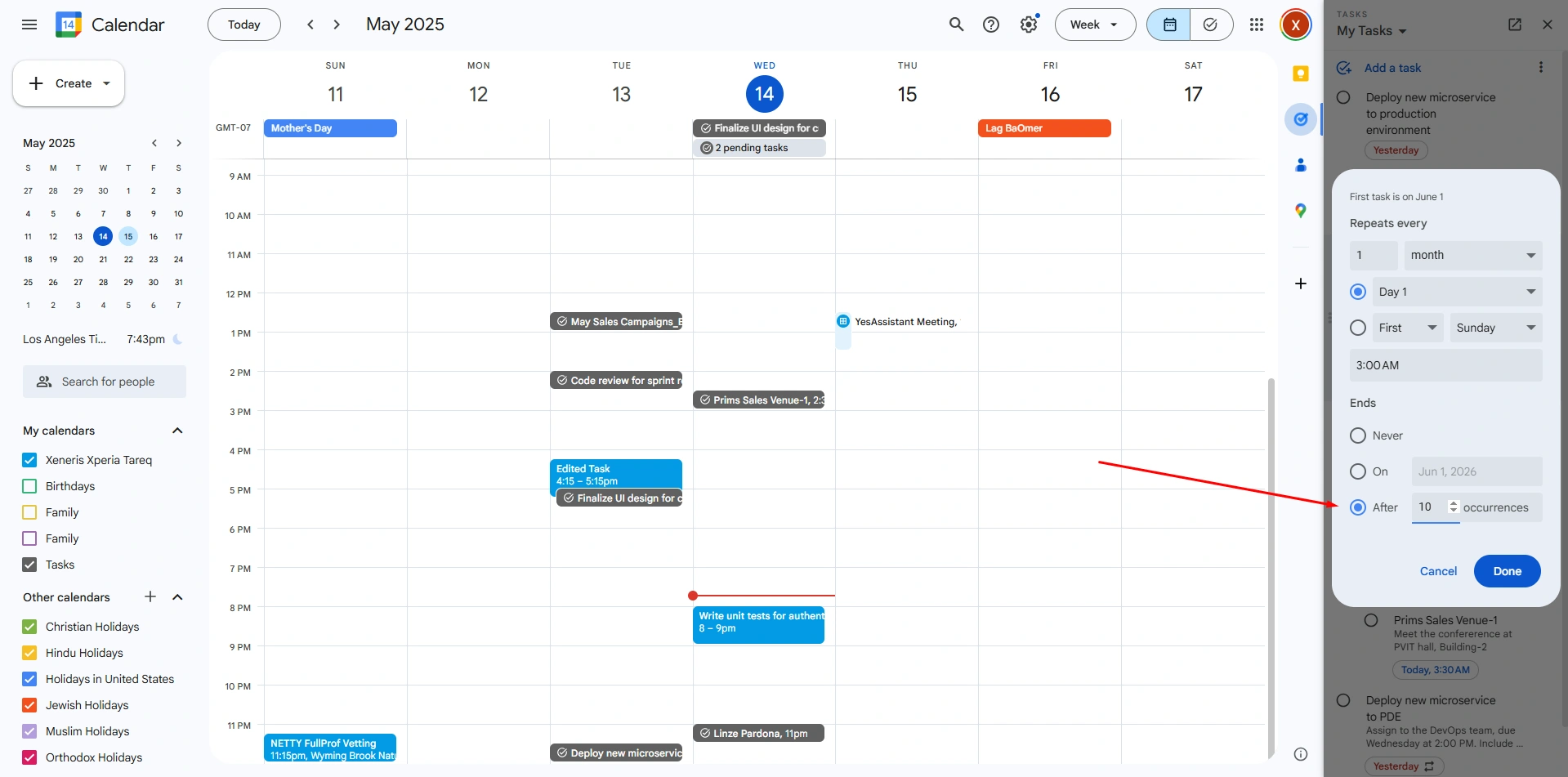Open the My Tasks list menu

click(x=1372, y=31)
